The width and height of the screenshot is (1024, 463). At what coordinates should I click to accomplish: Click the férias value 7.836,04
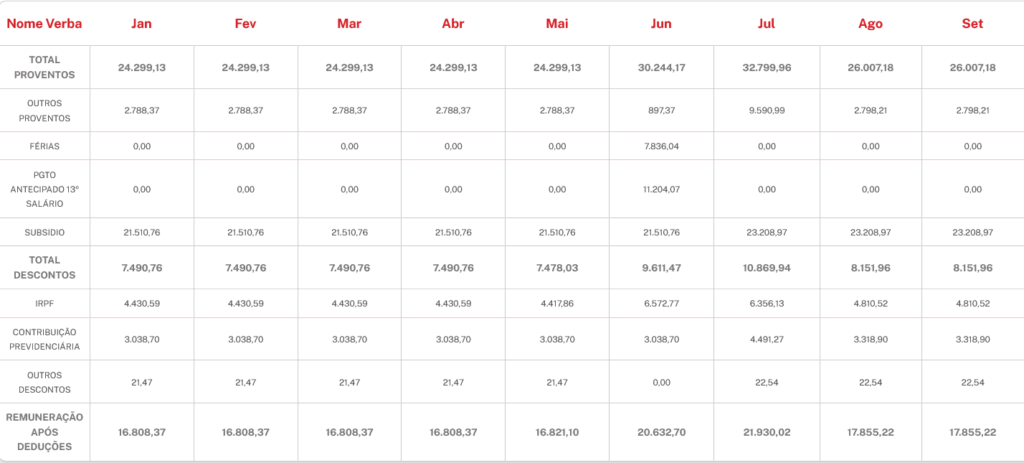[661, 146]
